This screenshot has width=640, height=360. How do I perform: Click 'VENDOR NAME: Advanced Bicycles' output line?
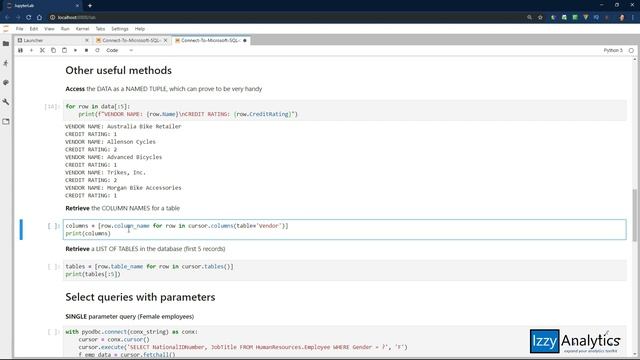113,157
